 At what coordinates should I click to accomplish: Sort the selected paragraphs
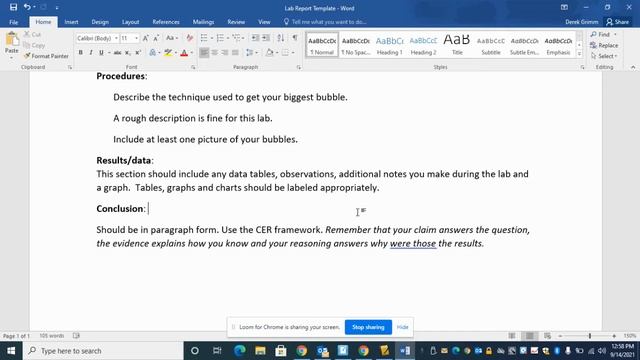[281, 38]
